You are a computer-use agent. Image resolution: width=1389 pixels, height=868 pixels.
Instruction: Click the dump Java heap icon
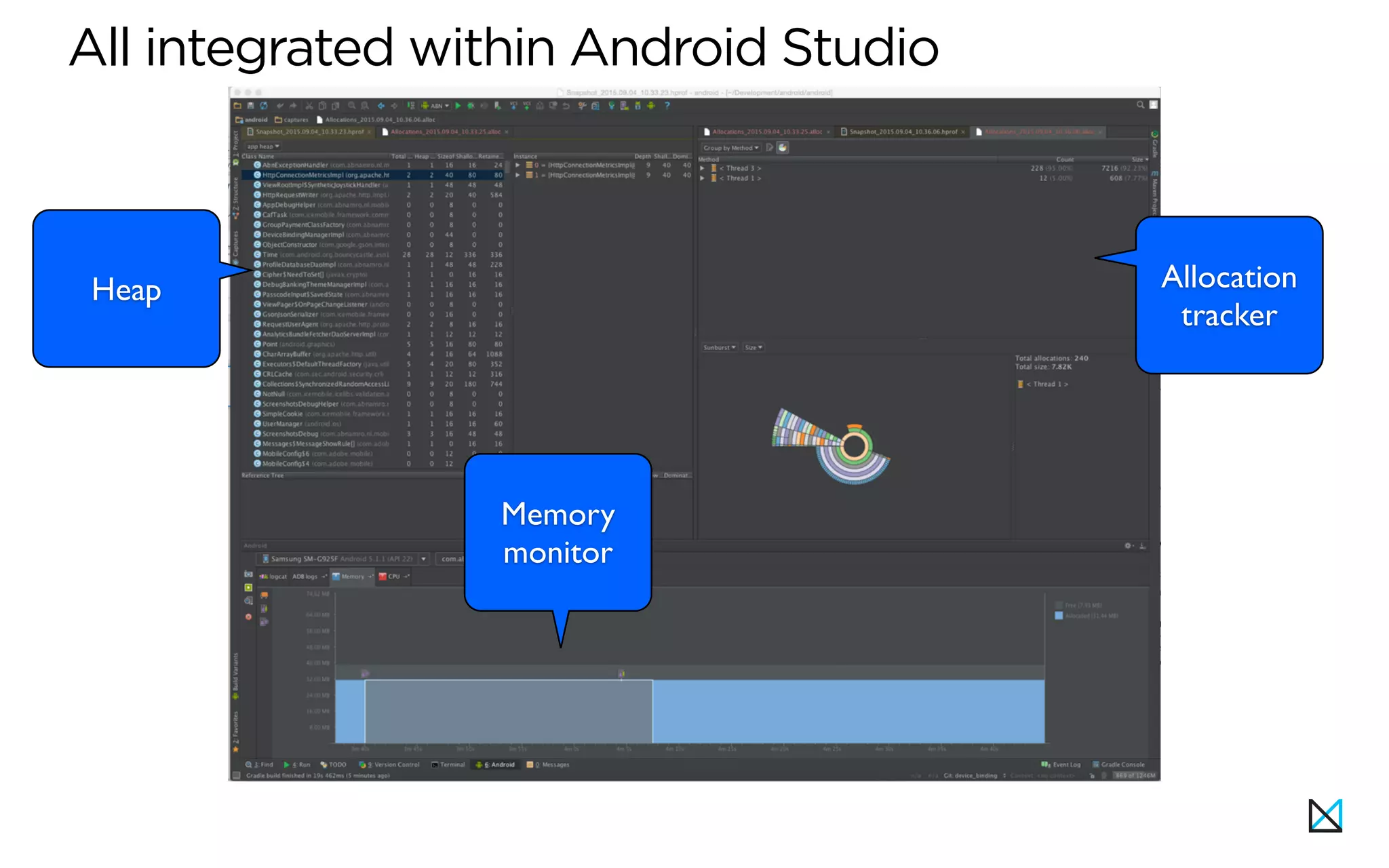click(x=265, y=609)
